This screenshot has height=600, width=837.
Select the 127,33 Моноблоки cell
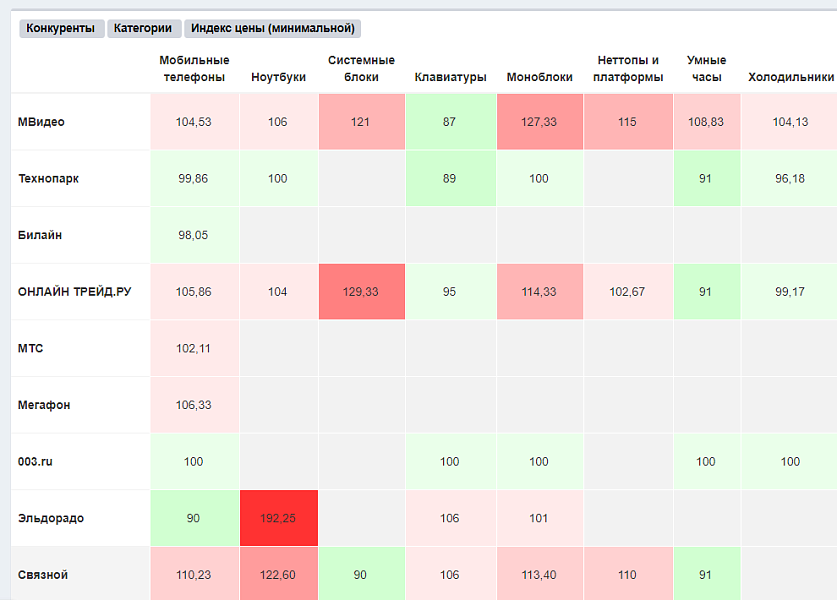[539, 122]
